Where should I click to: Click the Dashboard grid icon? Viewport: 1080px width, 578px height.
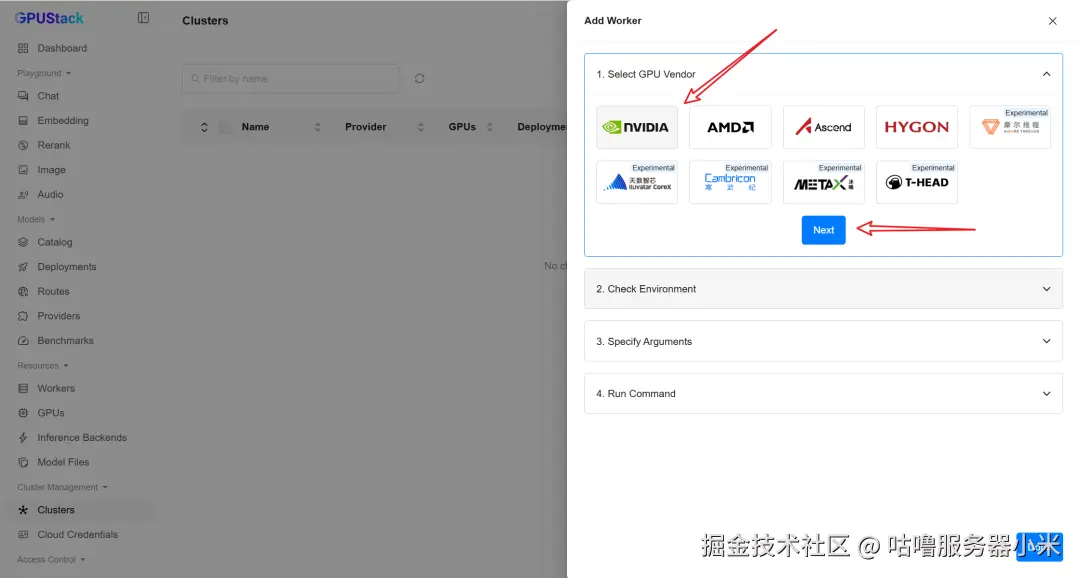click(x=23, y=48)
